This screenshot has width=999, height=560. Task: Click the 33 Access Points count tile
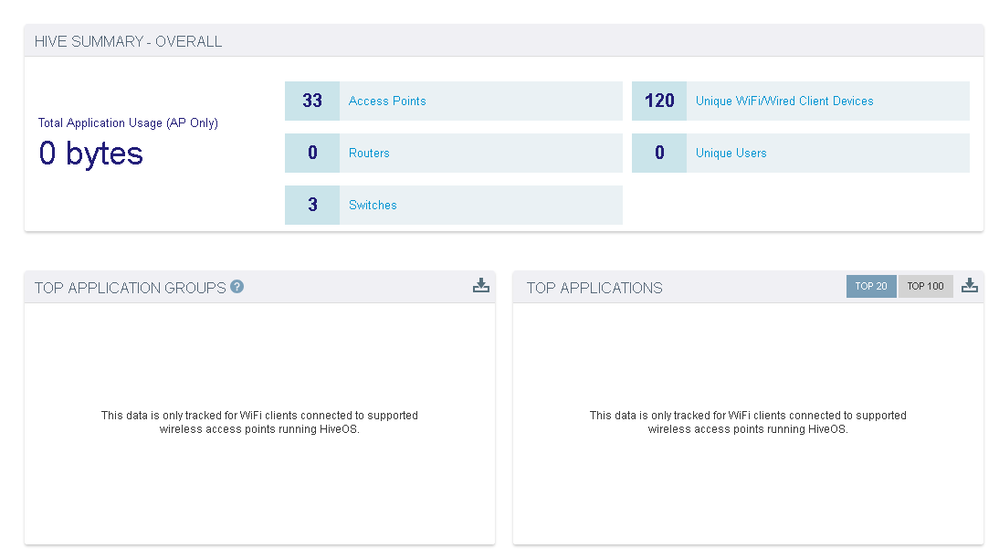(312, 101)
